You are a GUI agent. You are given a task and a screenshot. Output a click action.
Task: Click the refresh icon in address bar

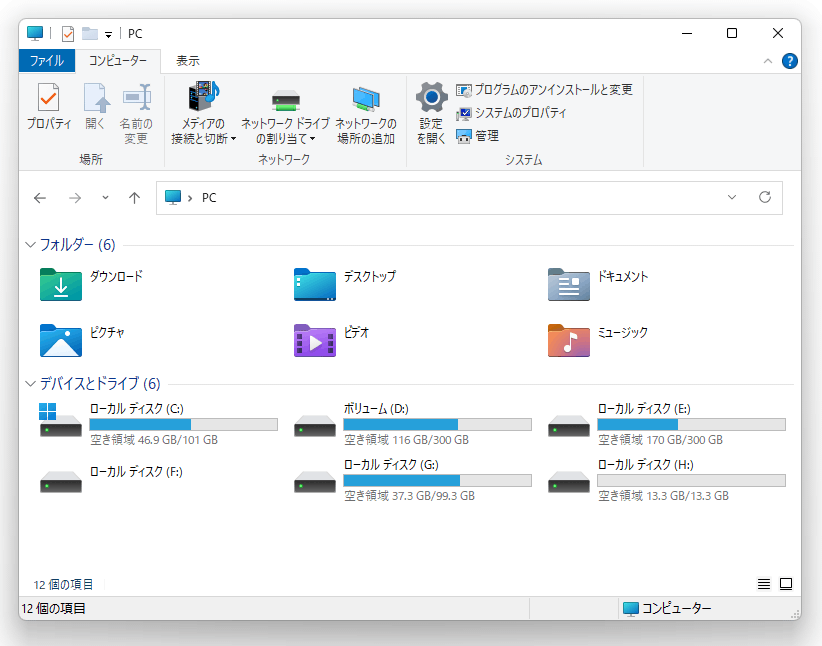[x=765, y=197]
